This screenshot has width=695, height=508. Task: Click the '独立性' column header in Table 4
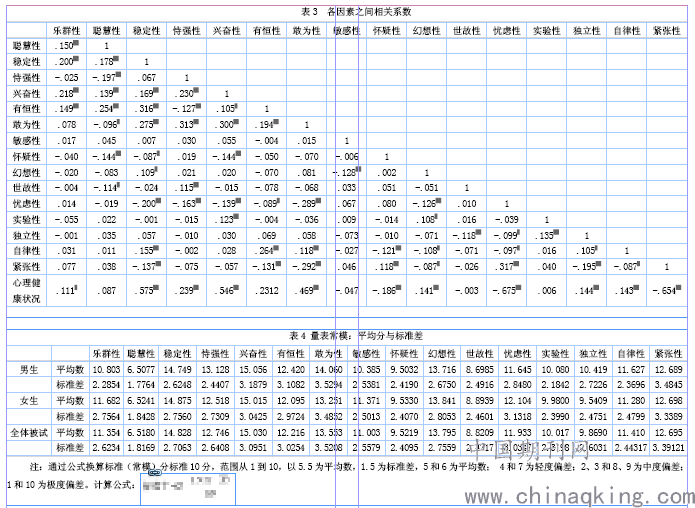586,353
